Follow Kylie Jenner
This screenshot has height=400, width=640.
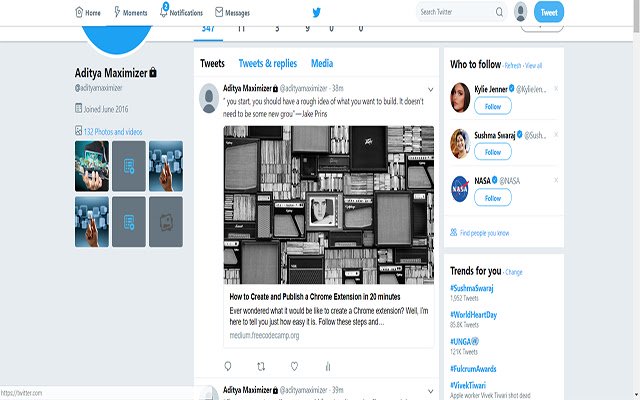coord(493,106)
